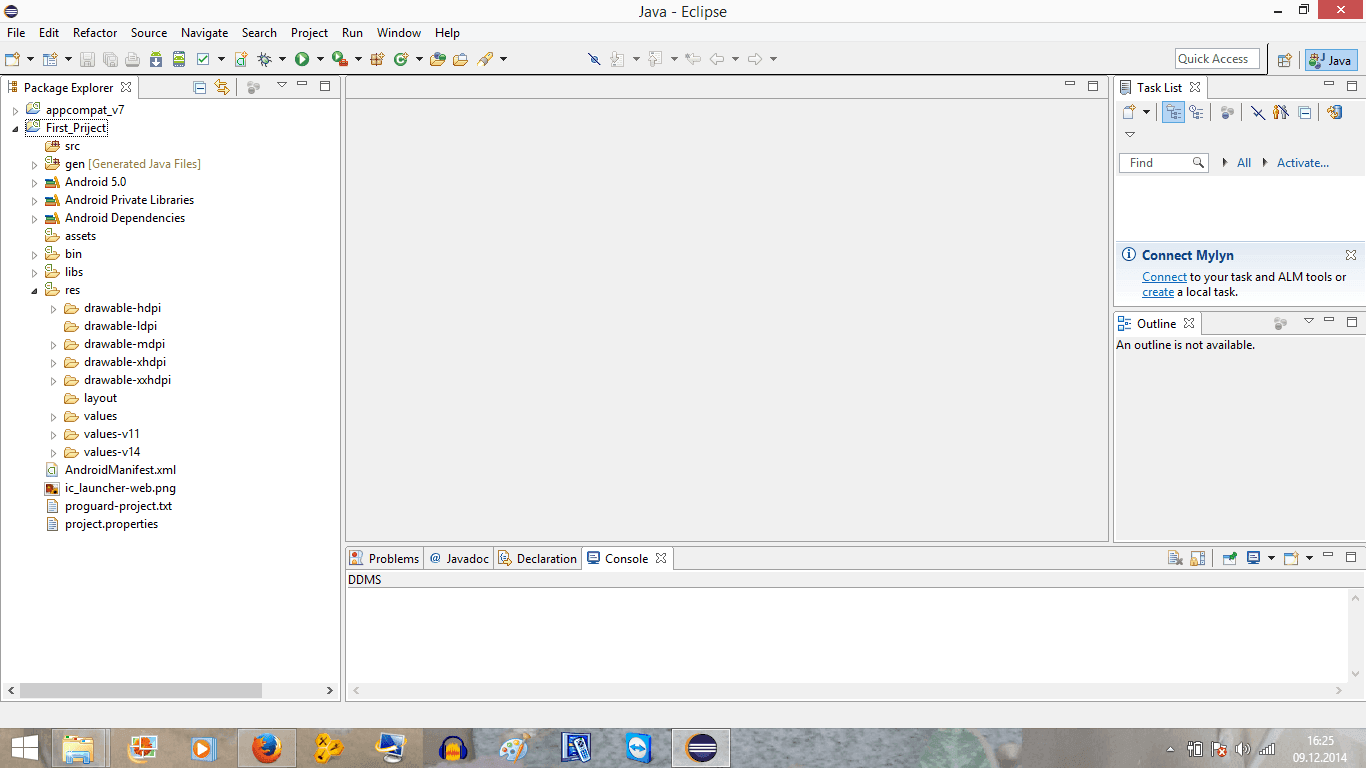The image size is (1366, 768).
Task: Toggle Show only My Tasks icon
Action: (1281, 112)
